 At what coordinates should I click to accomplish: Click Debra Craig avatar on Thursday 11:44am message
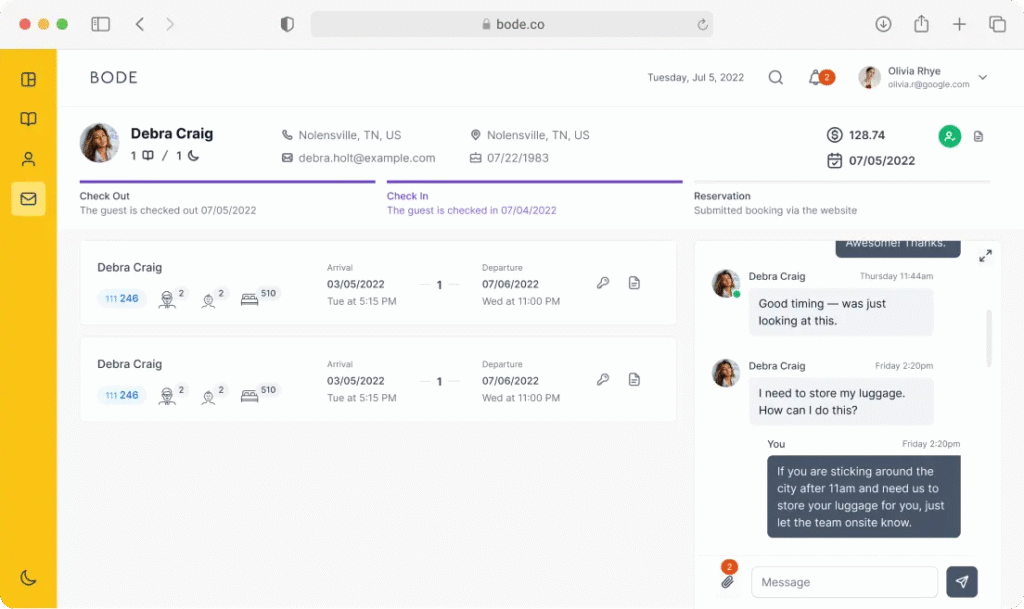click(726, 283)
